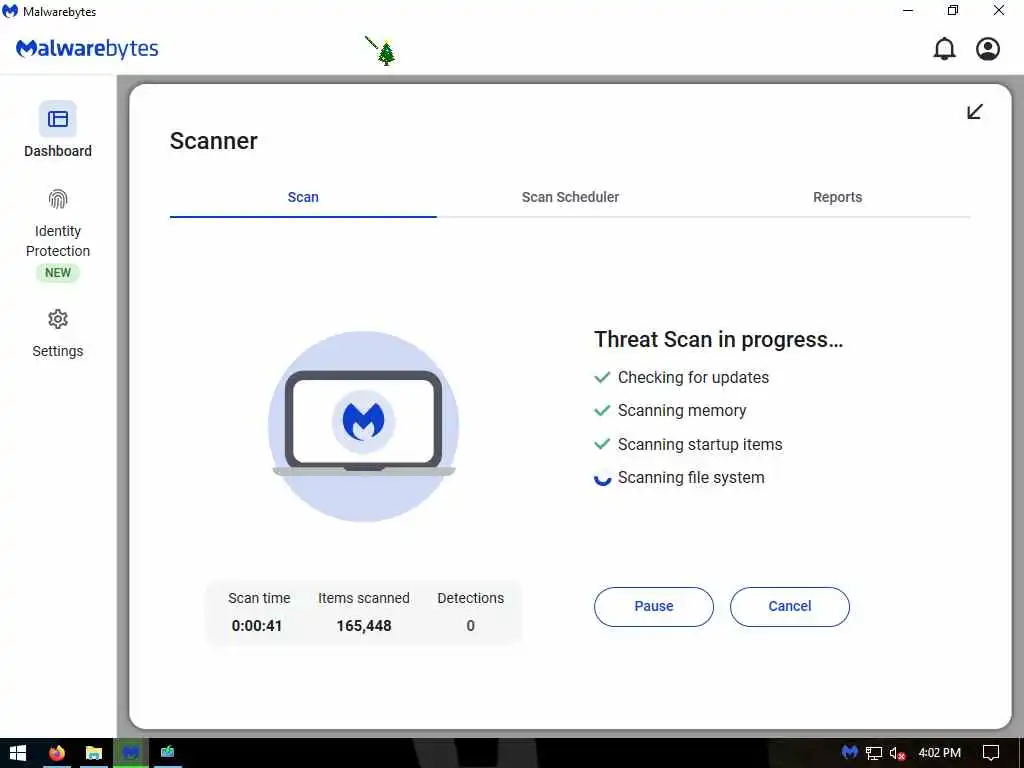Close the Malwarebytes window
Viewport: 1024px width, 768px height.
tap(999, 10)
